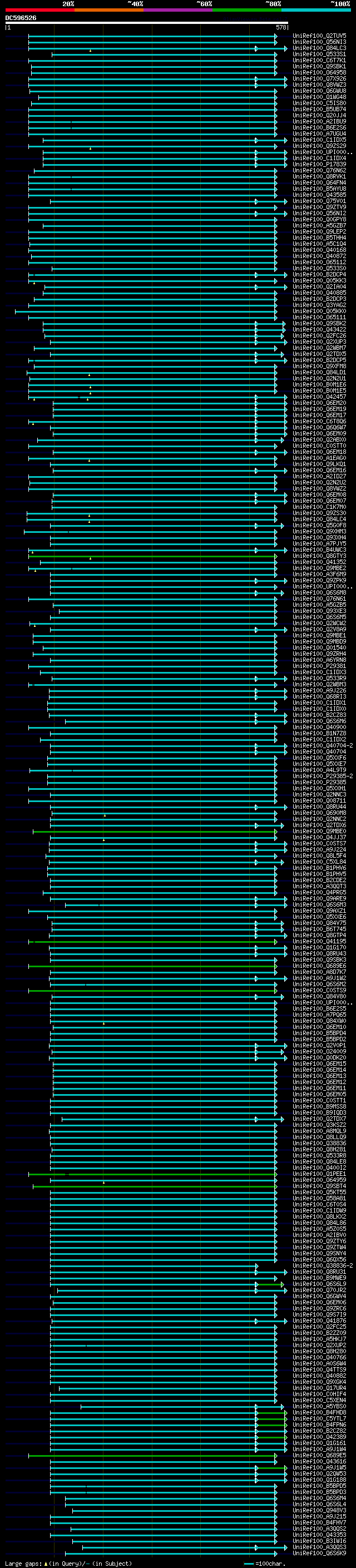Select label UniRef100_Q6GWU8
The image size is (356, 1568).
click(x=319, y=91)
